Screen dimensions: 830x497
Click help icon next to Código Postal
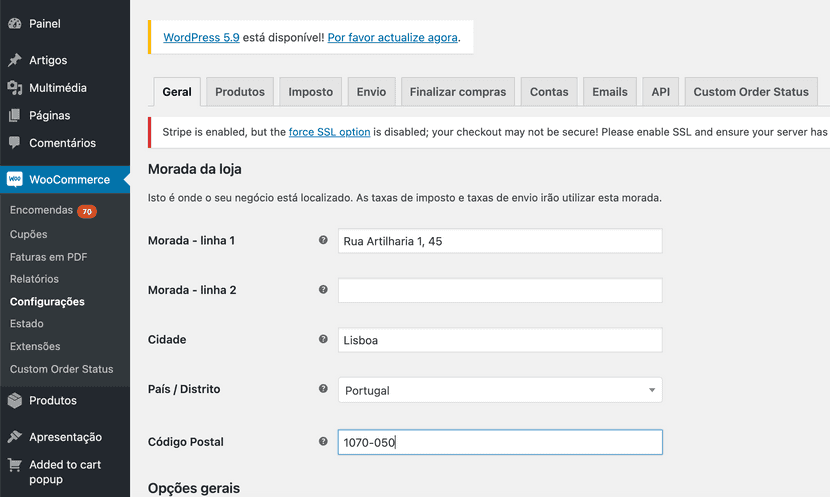coord(323,442)
